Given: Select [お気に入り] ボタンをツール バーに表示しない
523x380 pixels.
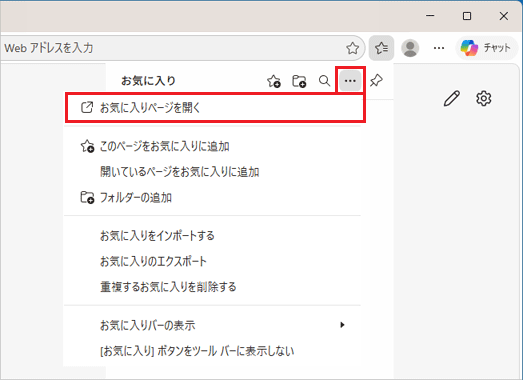Looking at the screenshot, I should pos(212,351).
